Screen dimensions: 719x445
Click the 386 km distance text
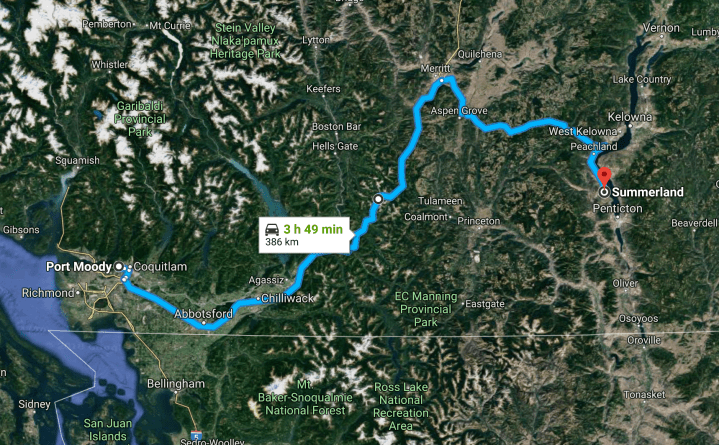point(282,242)
